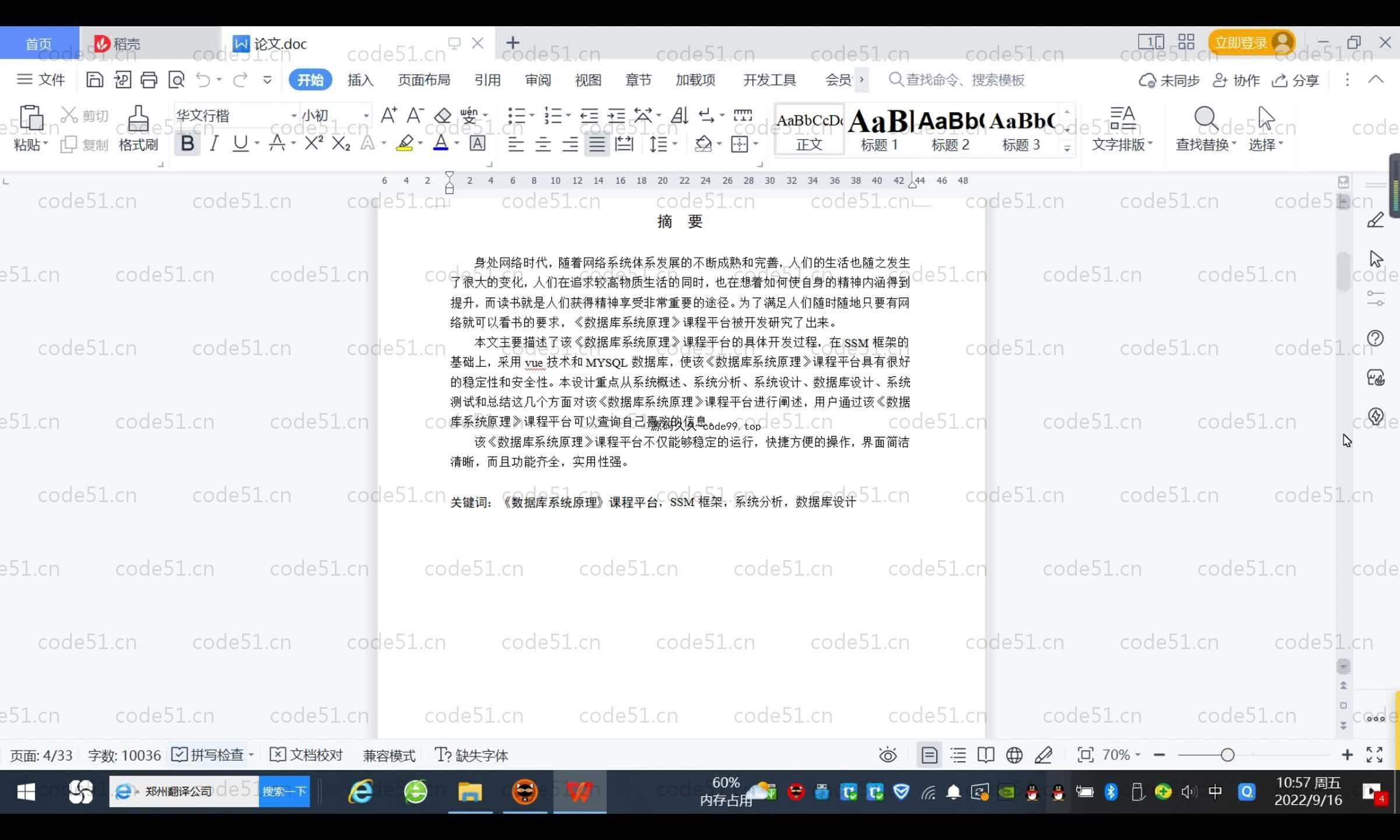
Task: Decrease font size with A- icon
Action: click(x=415, y=115)
